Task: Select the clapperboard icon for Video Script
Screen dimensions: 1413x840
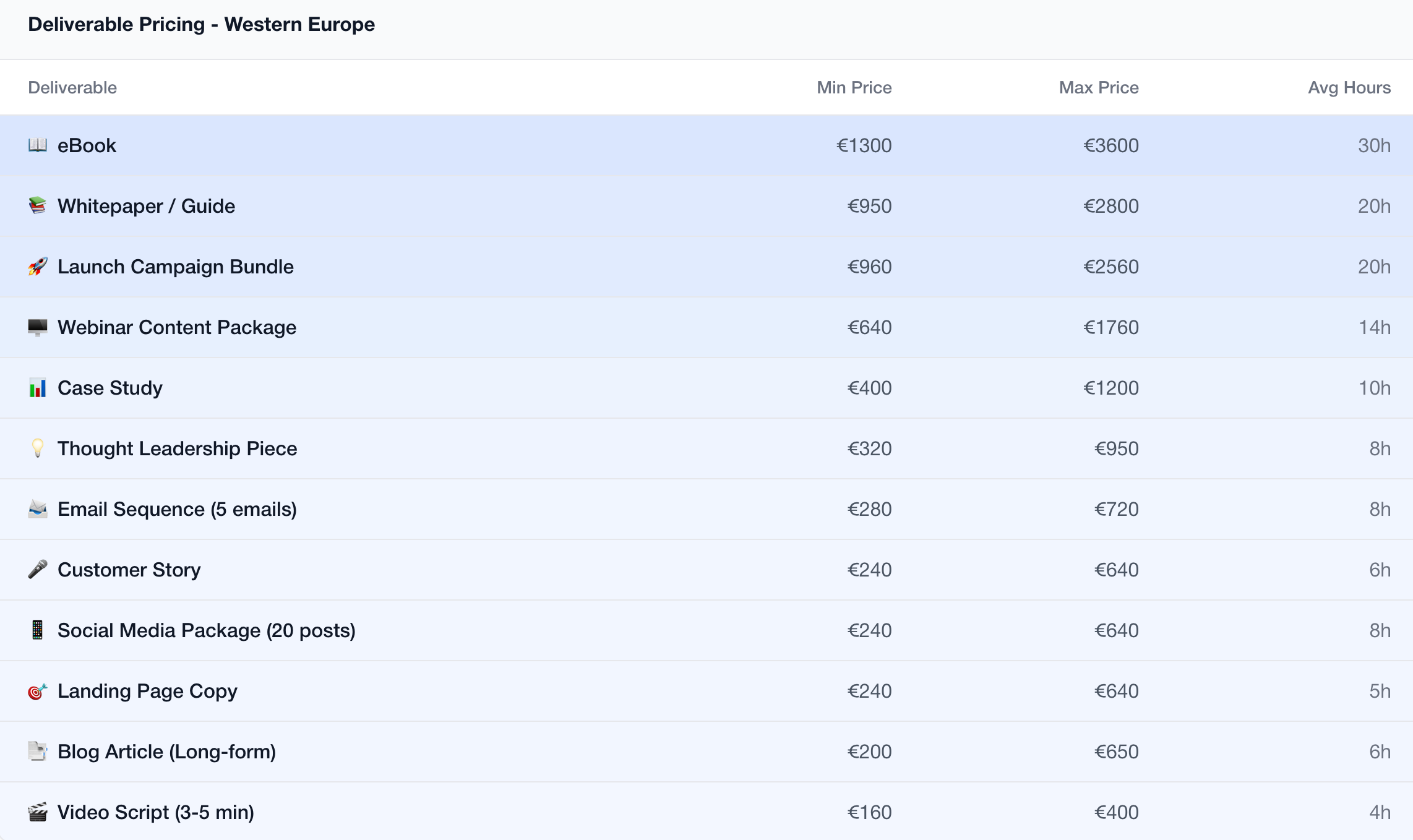Action: [x=38, y=812]
